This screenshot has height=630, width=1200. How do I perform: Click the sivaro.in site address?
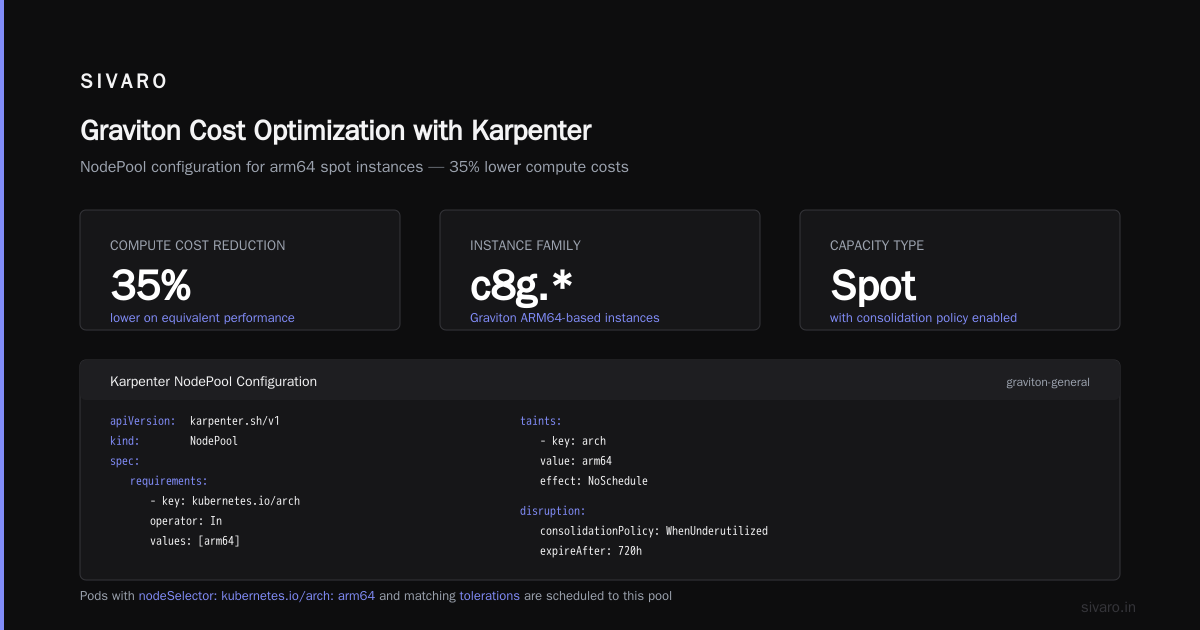[x=1109, y=607]
